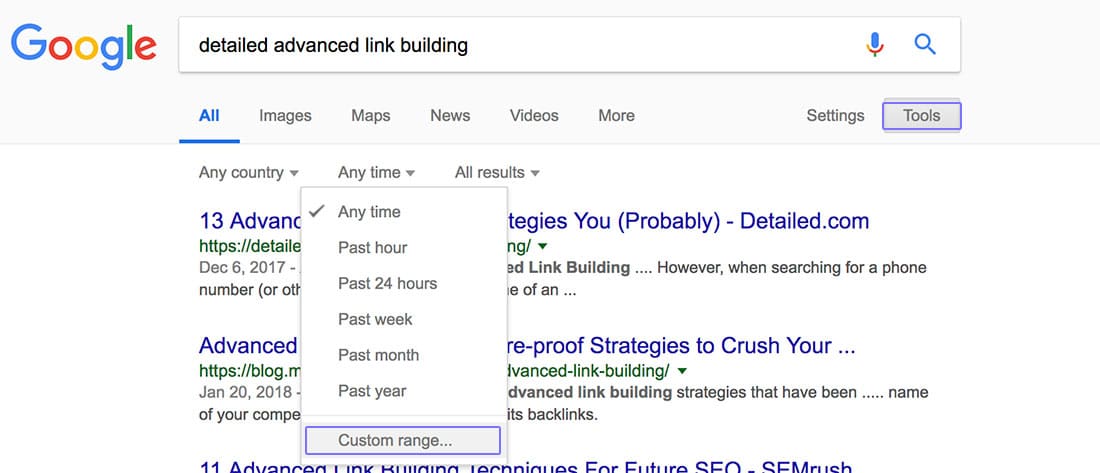Switch to the Images tab
This screenshot has height=473, width=1100.
[x=285, y=116]
